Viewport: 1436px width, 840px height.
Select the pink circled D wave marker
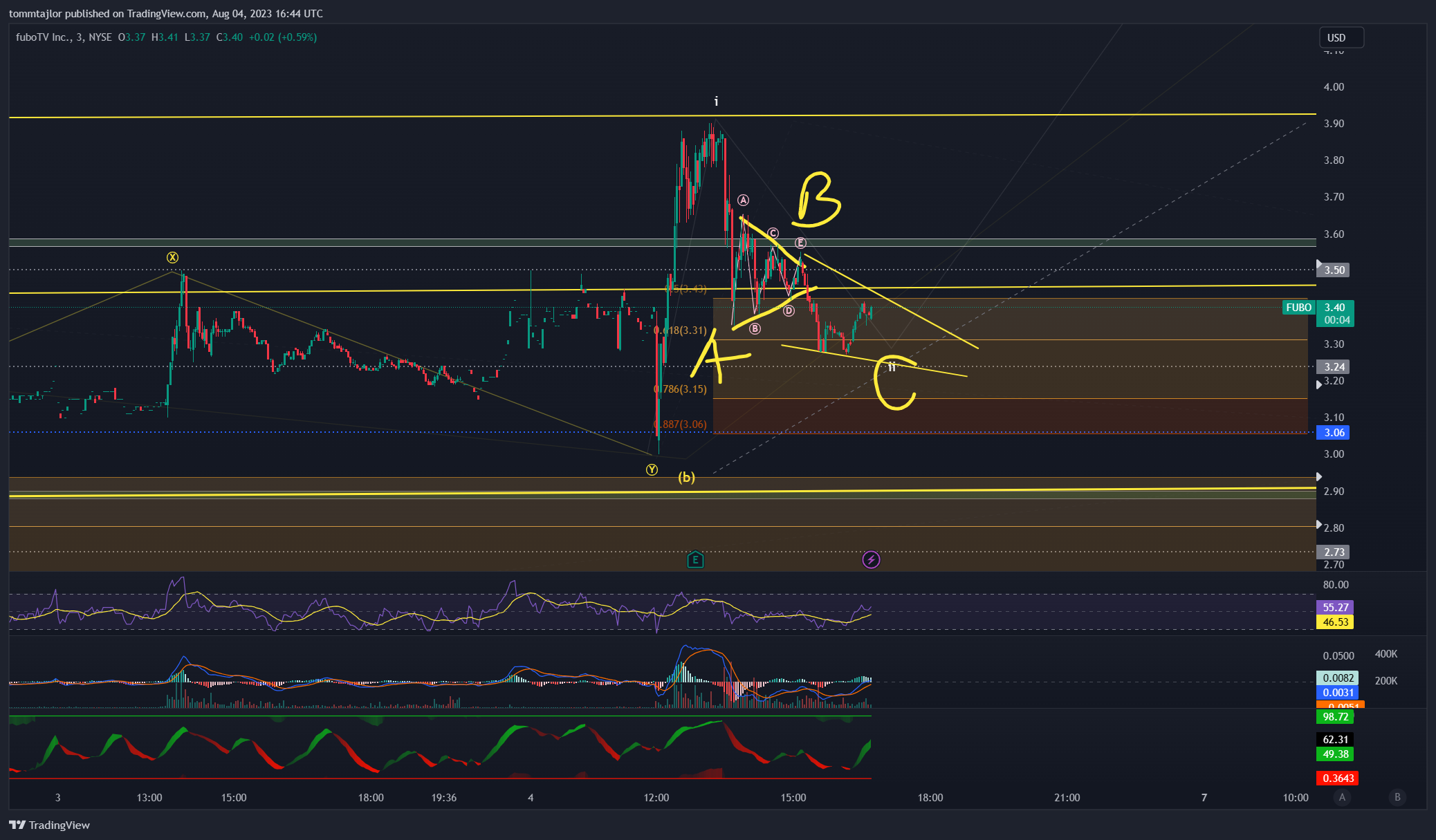(789, 310)
